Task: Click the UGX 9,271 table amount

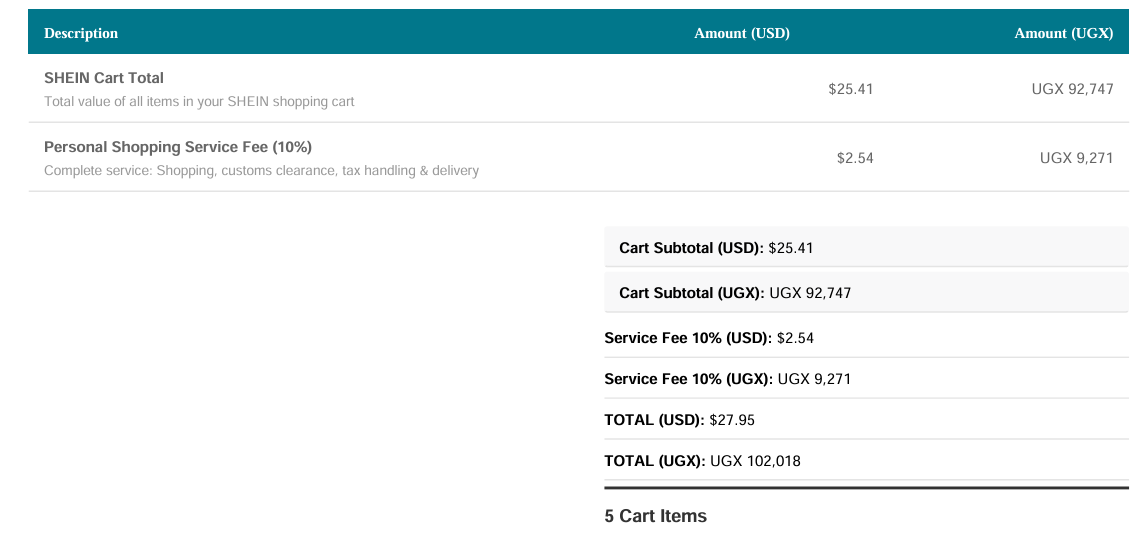Action: click(x=1076, y=158)
